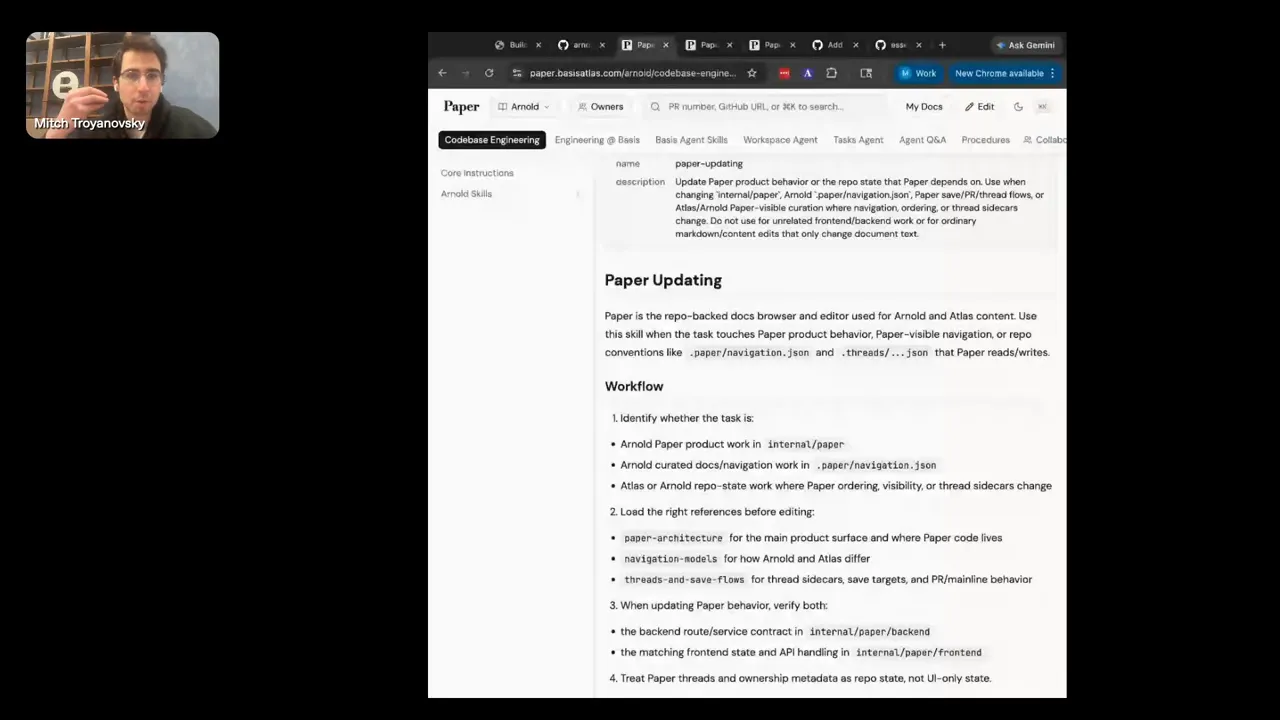
Task: Toggle dark mode with the moon icon
Action: [1018, 107]
